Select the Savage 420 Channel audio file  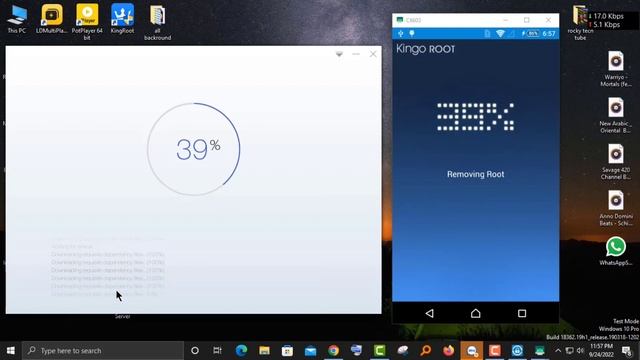click(616, 162)
